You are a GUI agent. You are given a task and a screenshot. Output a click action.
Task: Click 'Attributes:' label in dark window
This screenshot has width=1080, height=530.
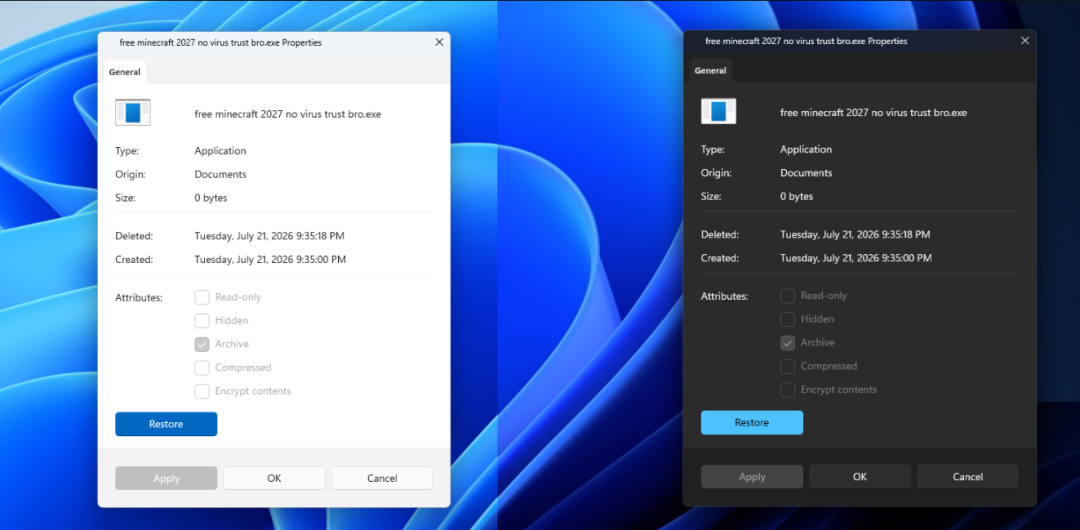(724, 296)
